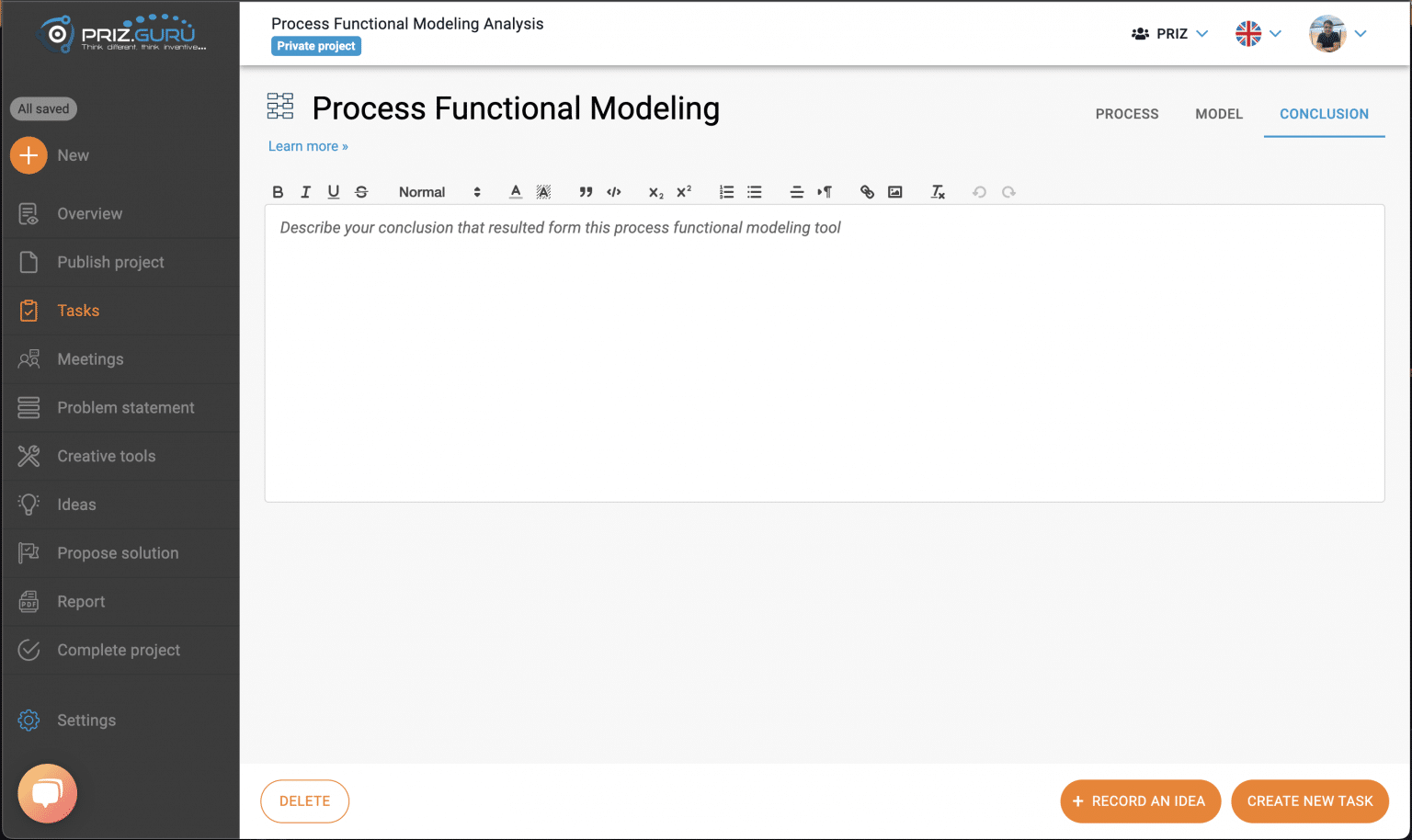Select the CONCLUSION tab
This screenshot has width=1412, height=840.
click(1324, 114)
